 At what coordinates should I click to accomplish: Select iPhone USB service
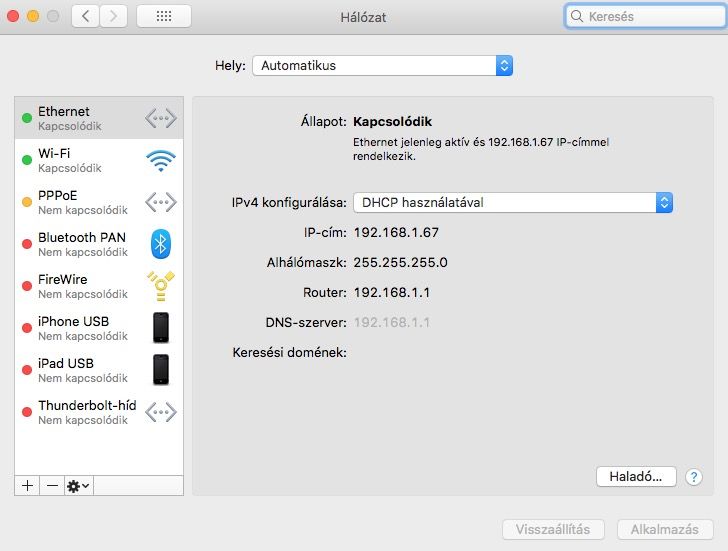pos(99,328)
